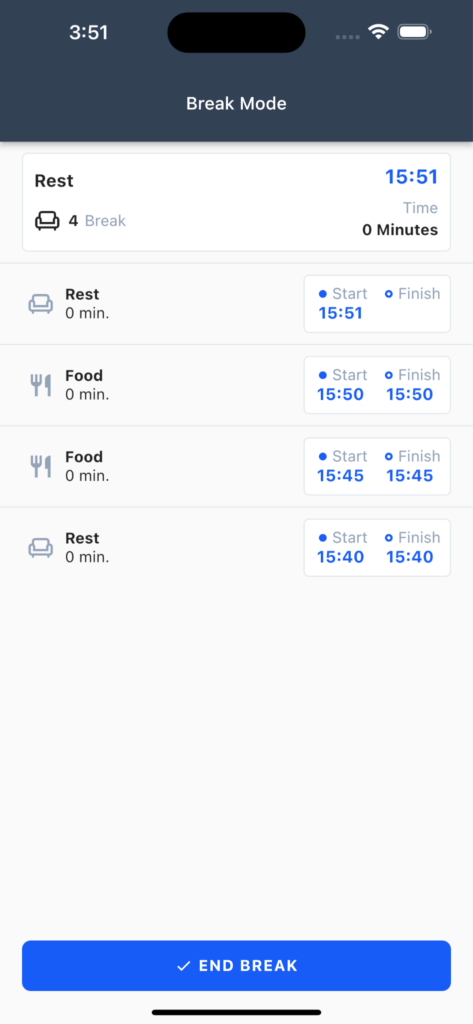Select the 15:45 Finish time of the Food break
Screen dimensions: 473x1024
click(x=410, y=475)
